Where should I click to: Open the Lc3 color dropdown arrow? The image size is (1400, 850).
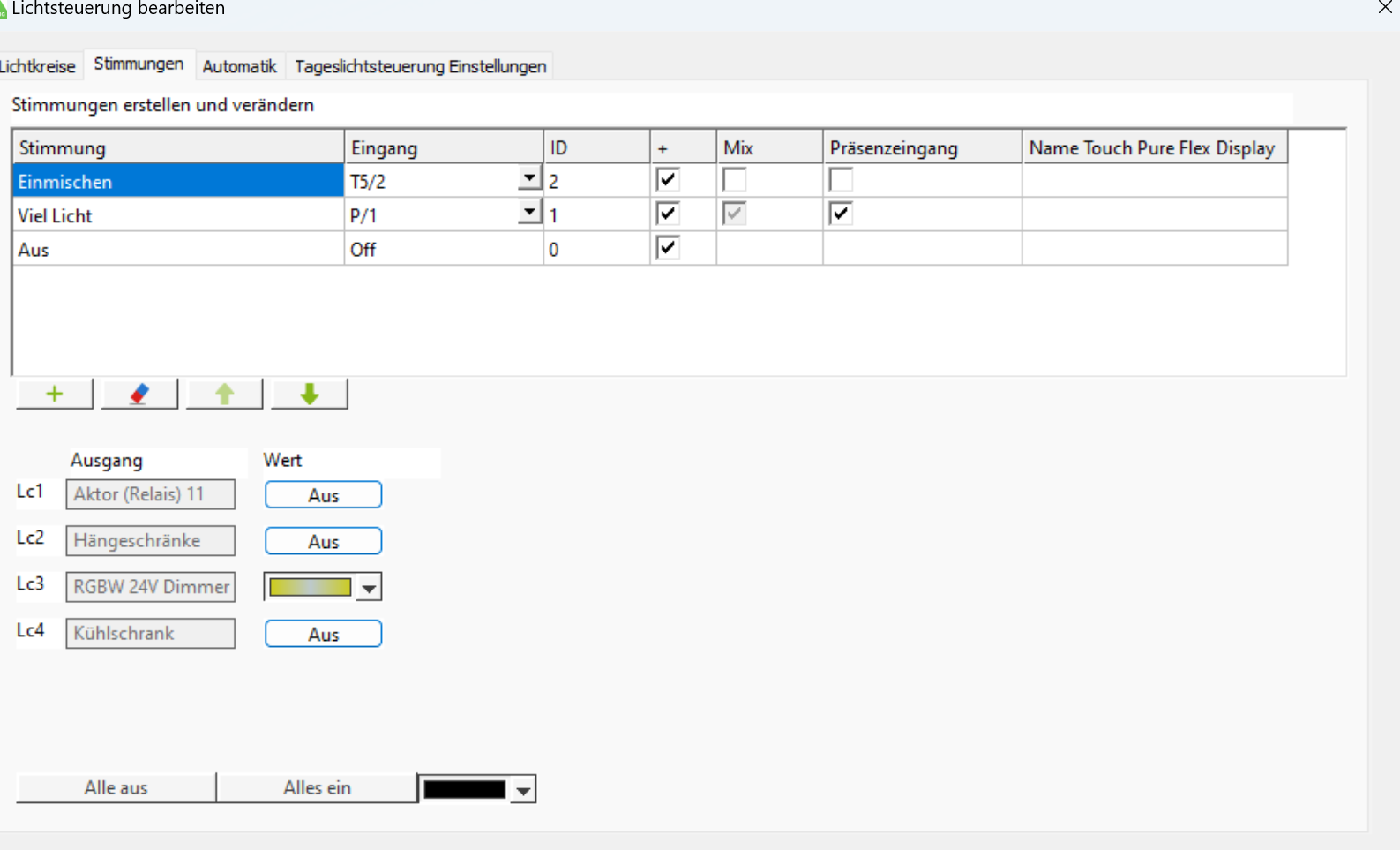[370, 588]
